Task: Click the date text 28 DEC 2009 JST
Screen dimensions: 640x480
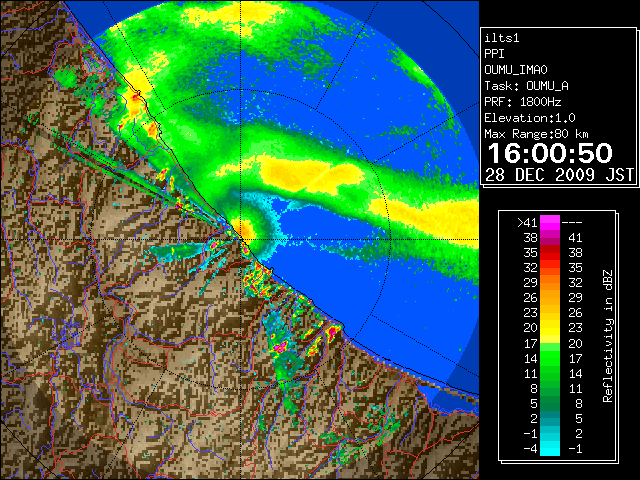Action: pos(560,175)
